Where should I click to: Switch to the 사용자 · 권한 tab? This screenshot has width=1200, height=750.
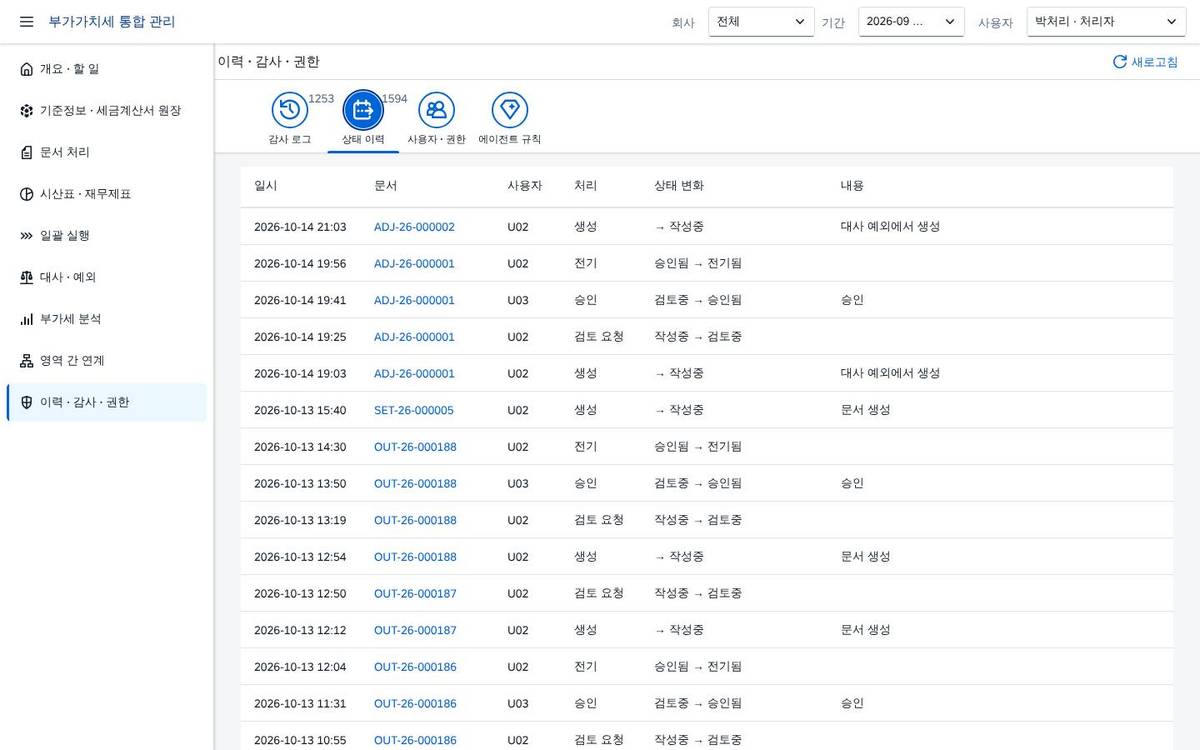point(436,118)
